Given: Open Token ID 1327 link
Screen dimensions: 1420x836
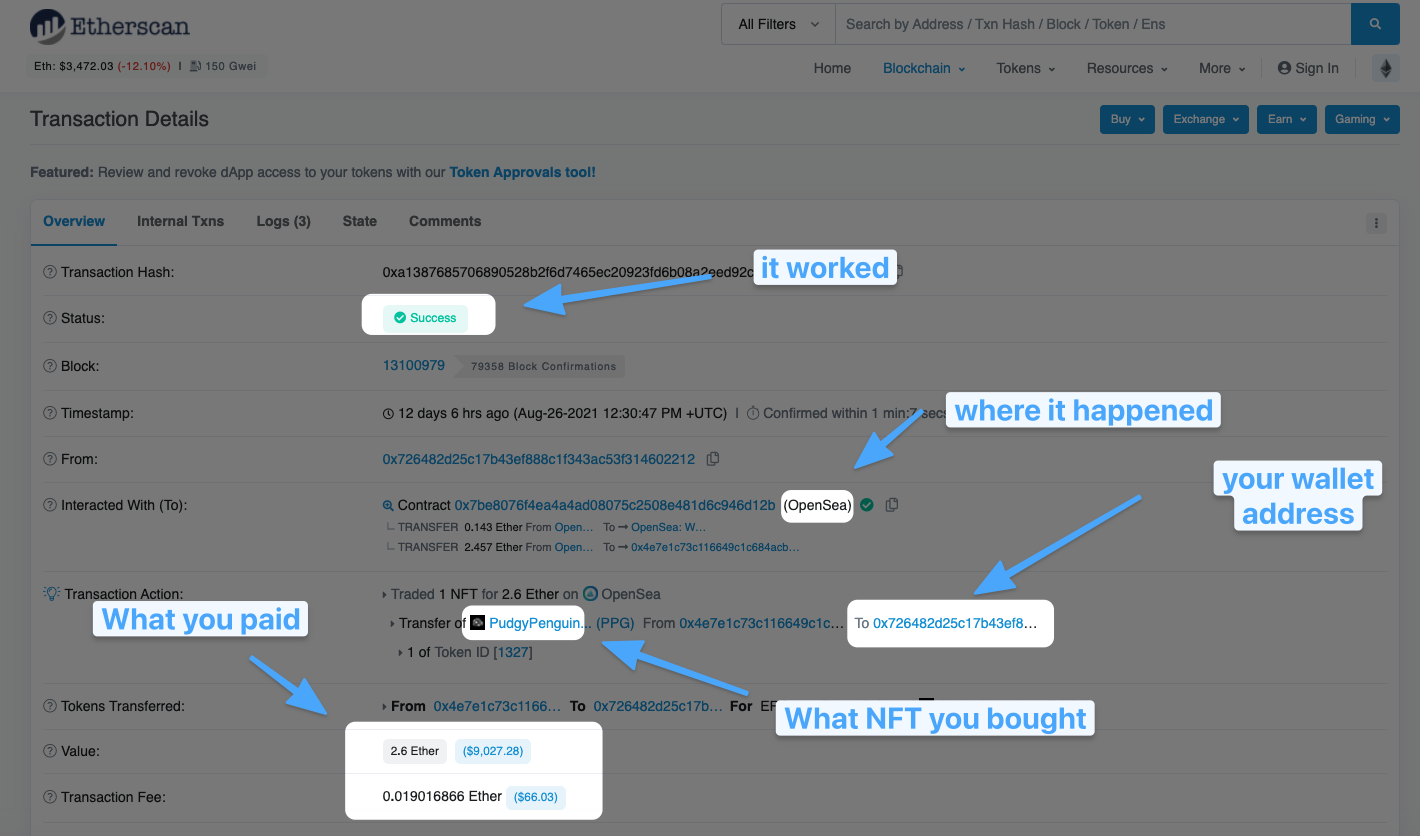Looking at the screenshot, I should [x=513, y=652].
